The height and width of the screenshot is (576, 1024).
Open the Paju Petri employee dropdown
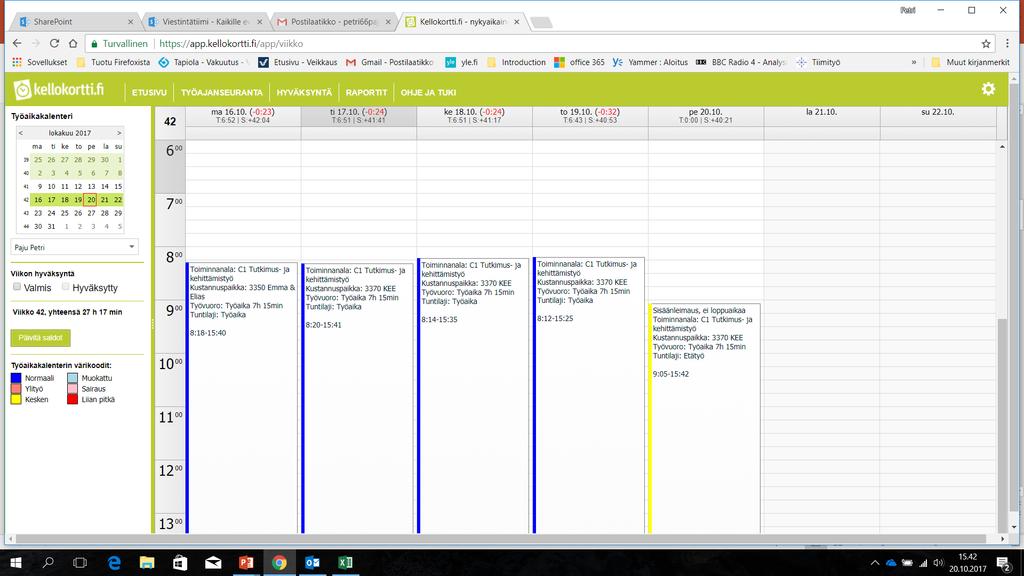(x=74, y=247)
